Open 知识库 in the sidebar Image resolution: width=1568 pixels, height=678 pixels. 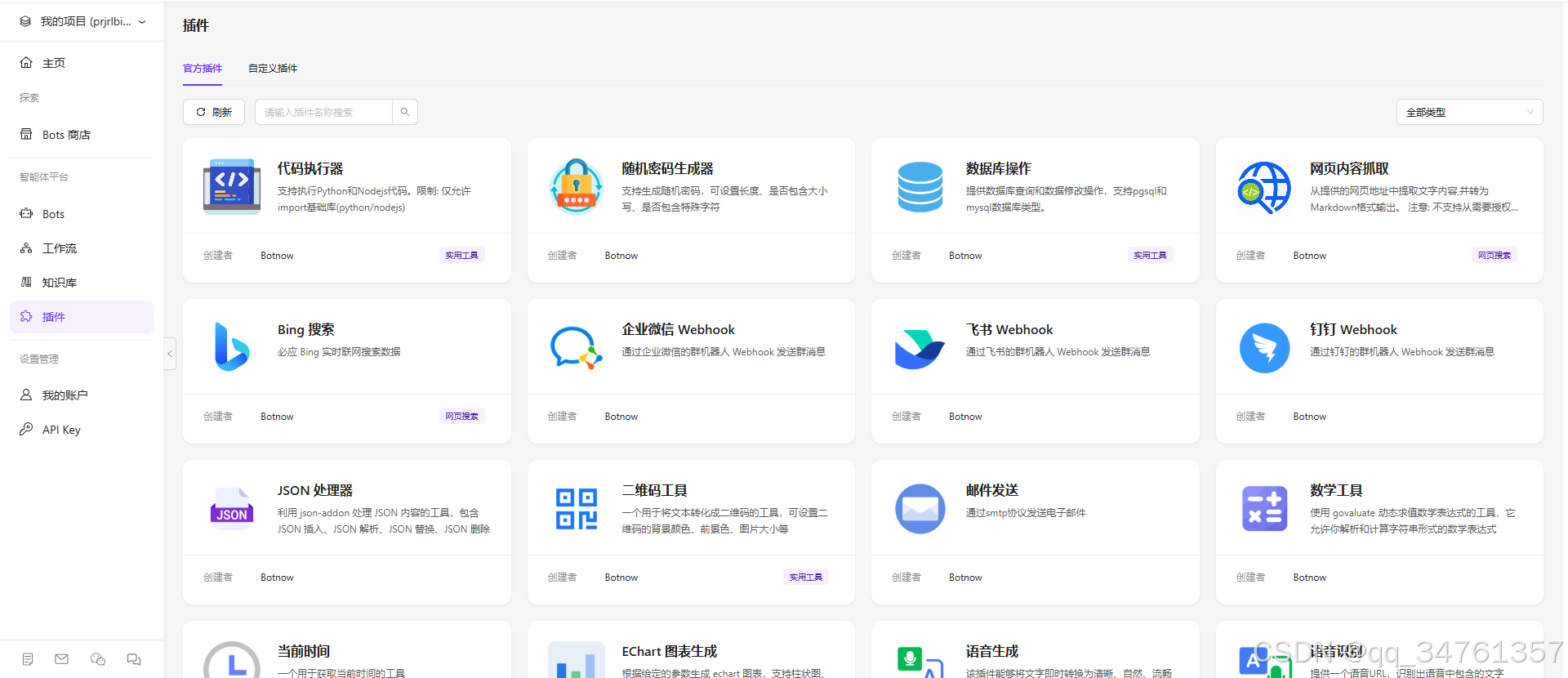coord(82,283)
